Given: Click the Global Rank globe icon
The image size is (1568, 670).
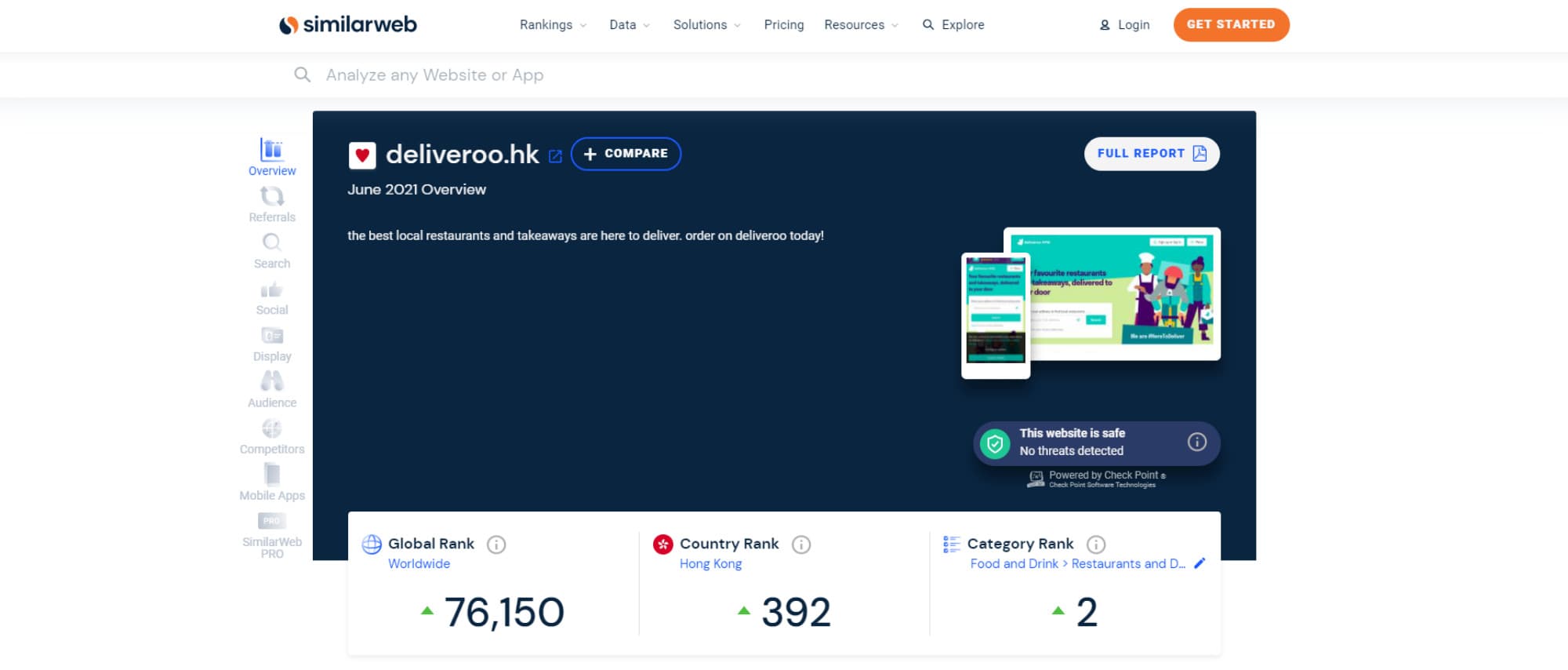Looking at the screenshot, I should (372, 544).
